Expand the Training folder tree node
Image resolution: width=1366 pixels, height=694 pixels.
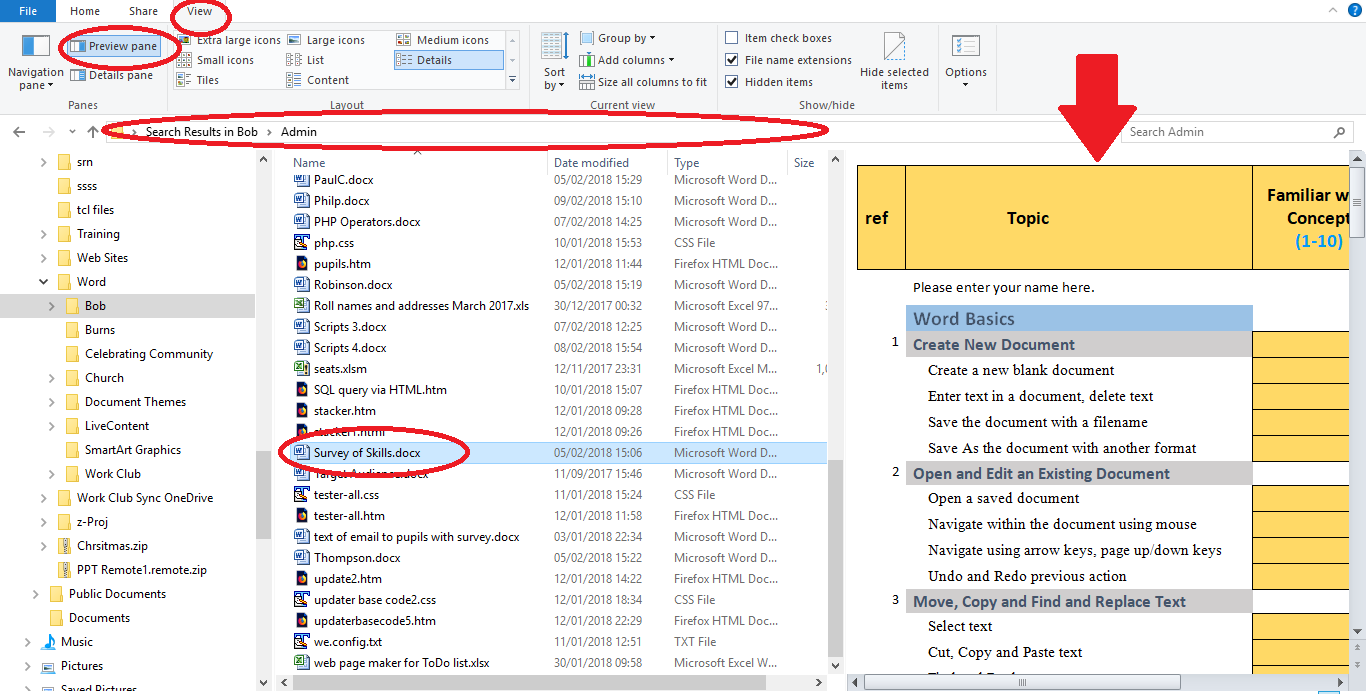click(x=43, y=234)
